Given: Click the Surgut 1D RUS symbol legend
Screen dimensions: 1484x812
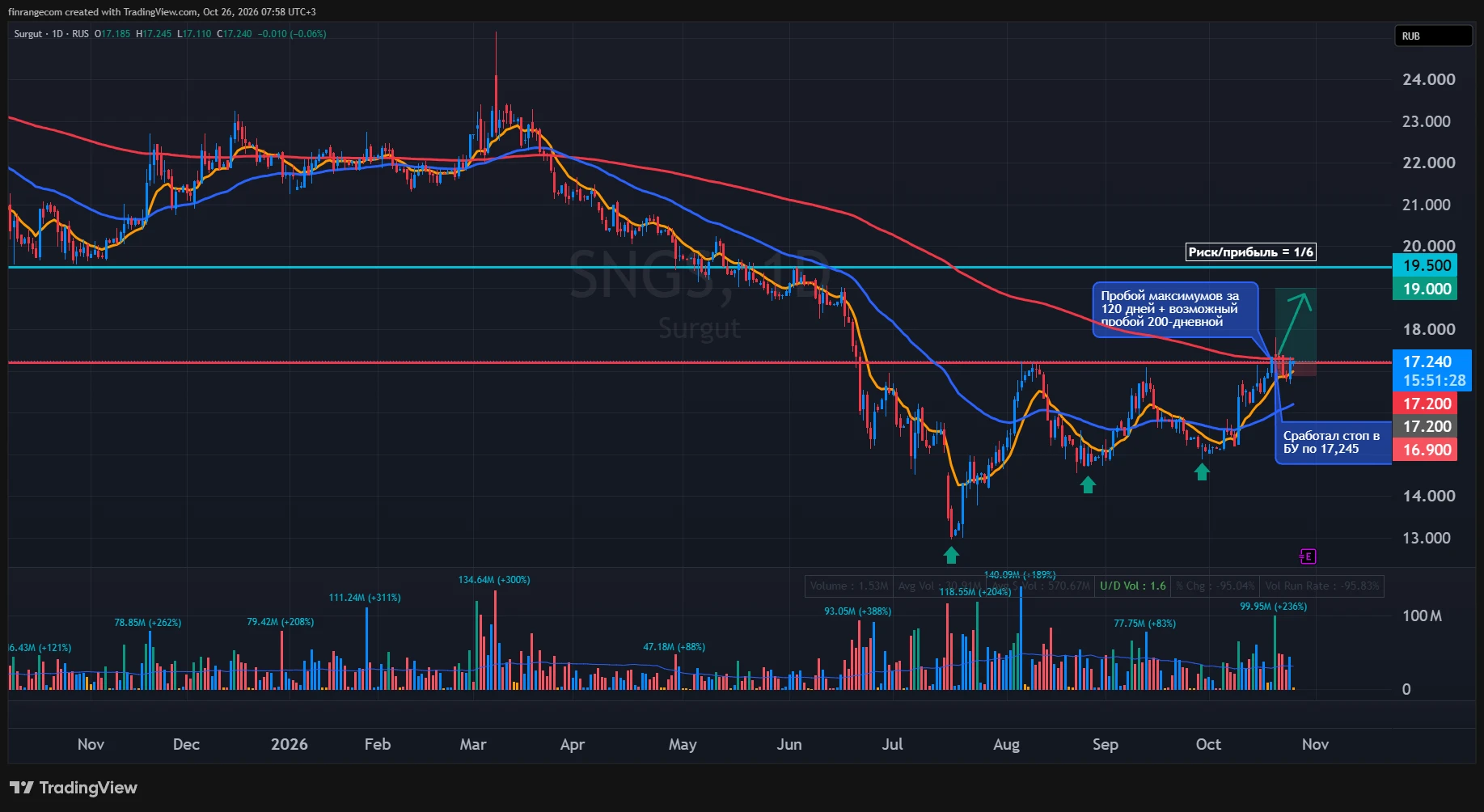Looking at the screenshot, I should click(x=51, y=34).
